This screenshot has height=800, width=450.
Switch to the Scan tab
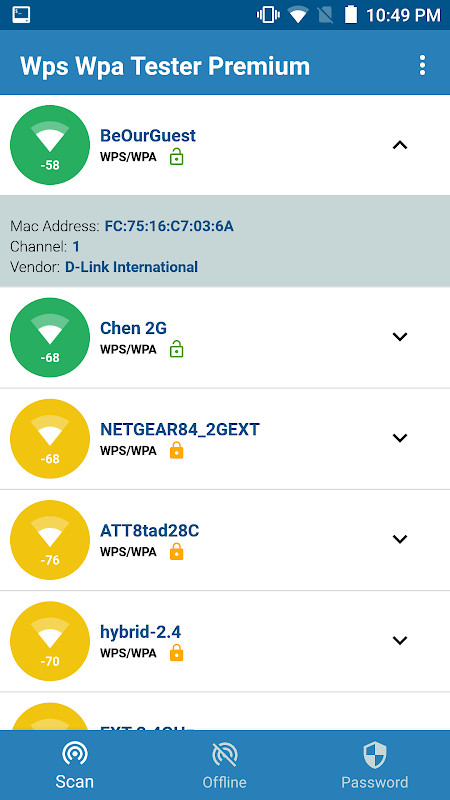(74, 765)
